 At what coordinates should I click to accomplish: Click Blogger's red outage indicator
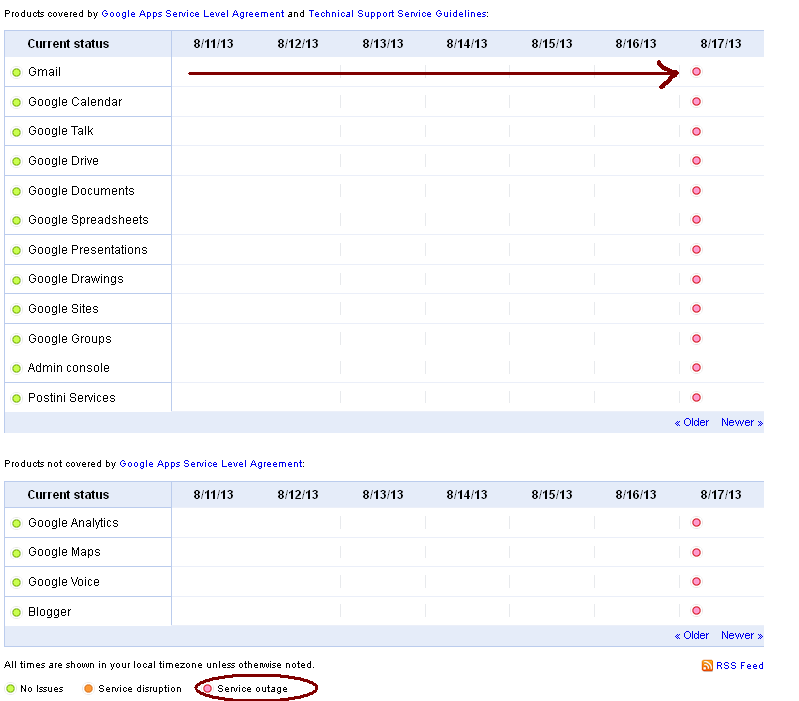coord(696,611)
